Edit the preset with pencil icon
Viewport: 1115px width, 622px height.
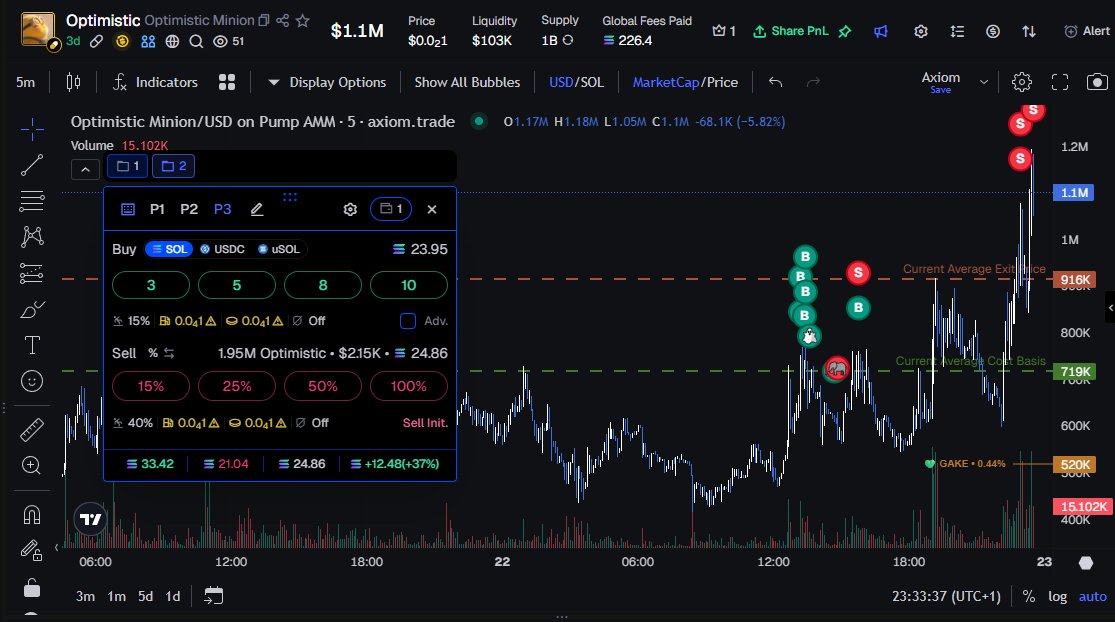pos(257,209)
